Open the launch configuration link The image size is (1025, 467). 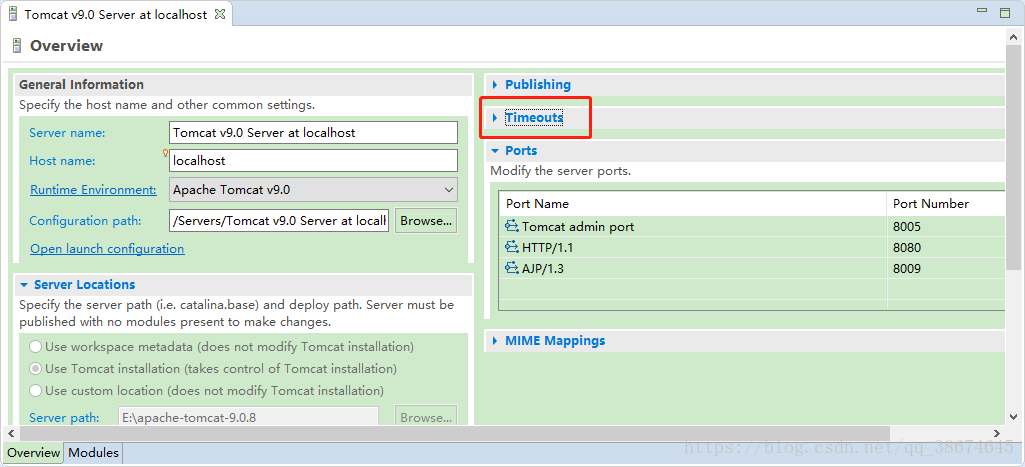(x=107, y=249)
